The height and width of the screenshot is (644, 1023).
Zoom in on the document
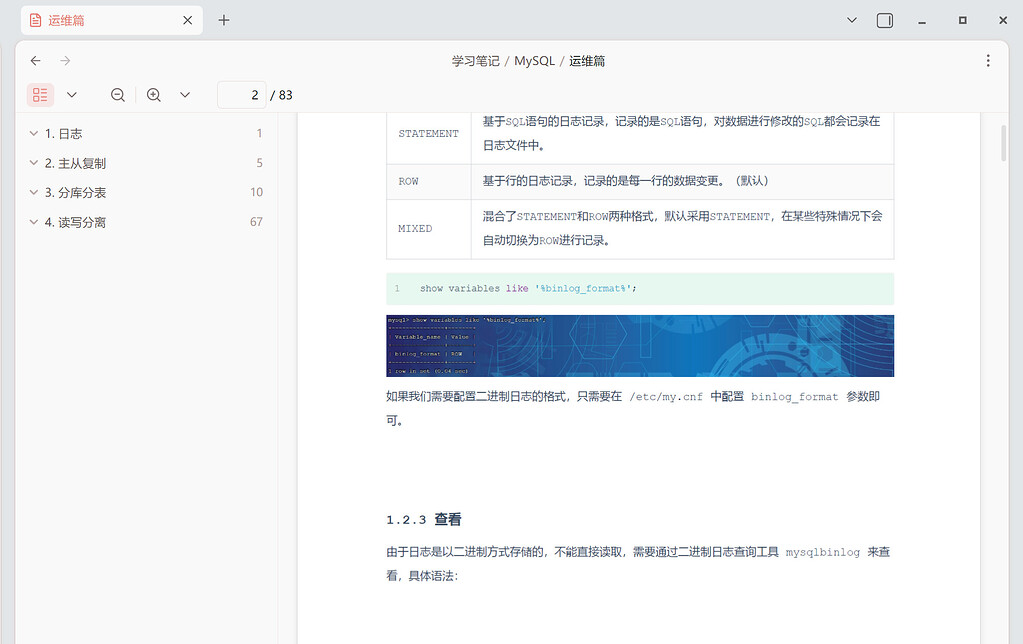click(153, 94)
